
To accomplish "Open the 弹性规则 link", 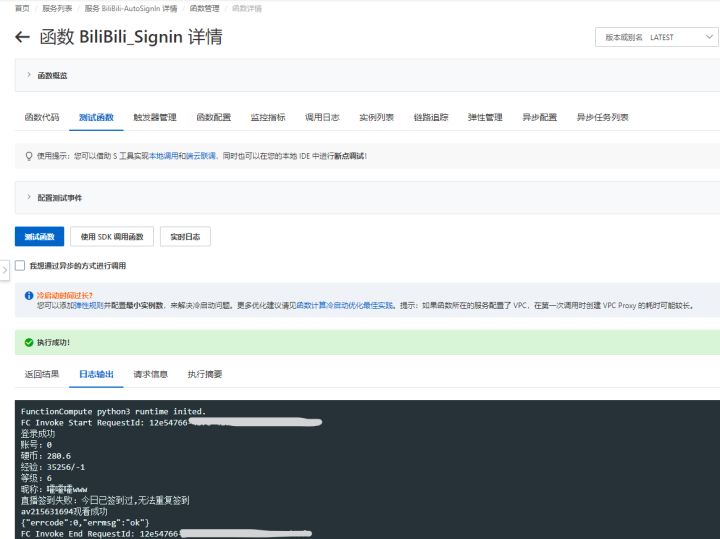I will point(89,305).
